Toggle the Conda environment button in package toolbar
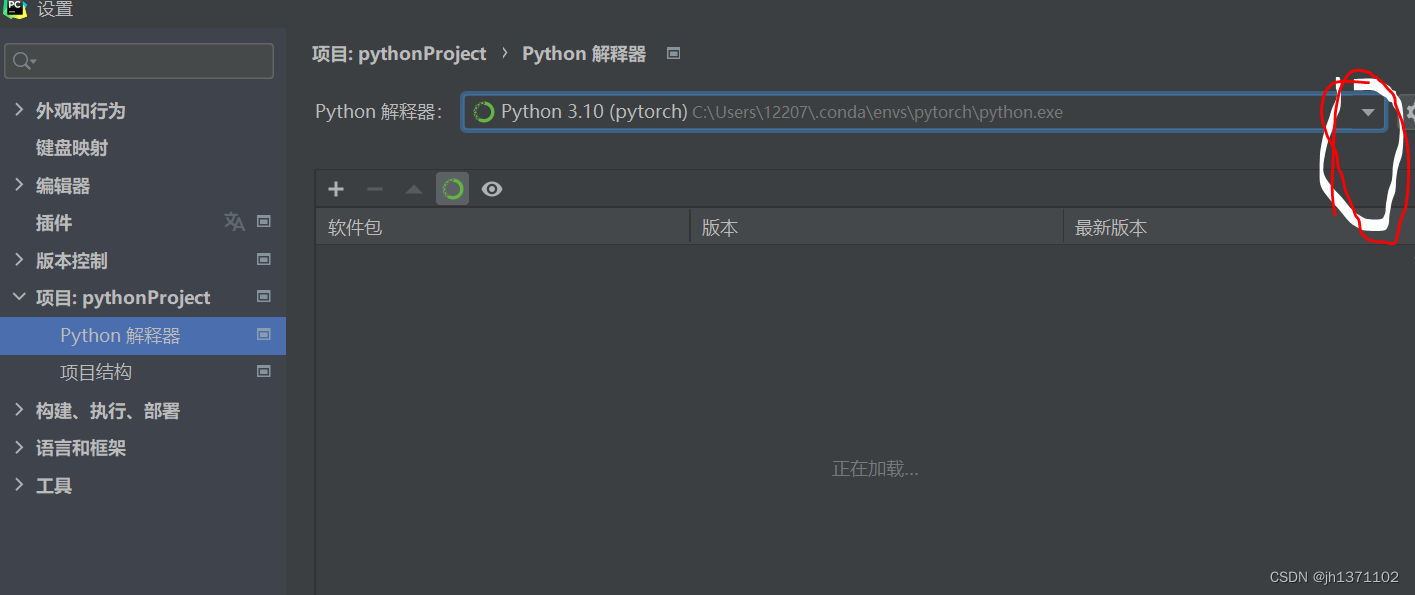The width and height of the screenshot is (1415, 595). coord(452,188)
